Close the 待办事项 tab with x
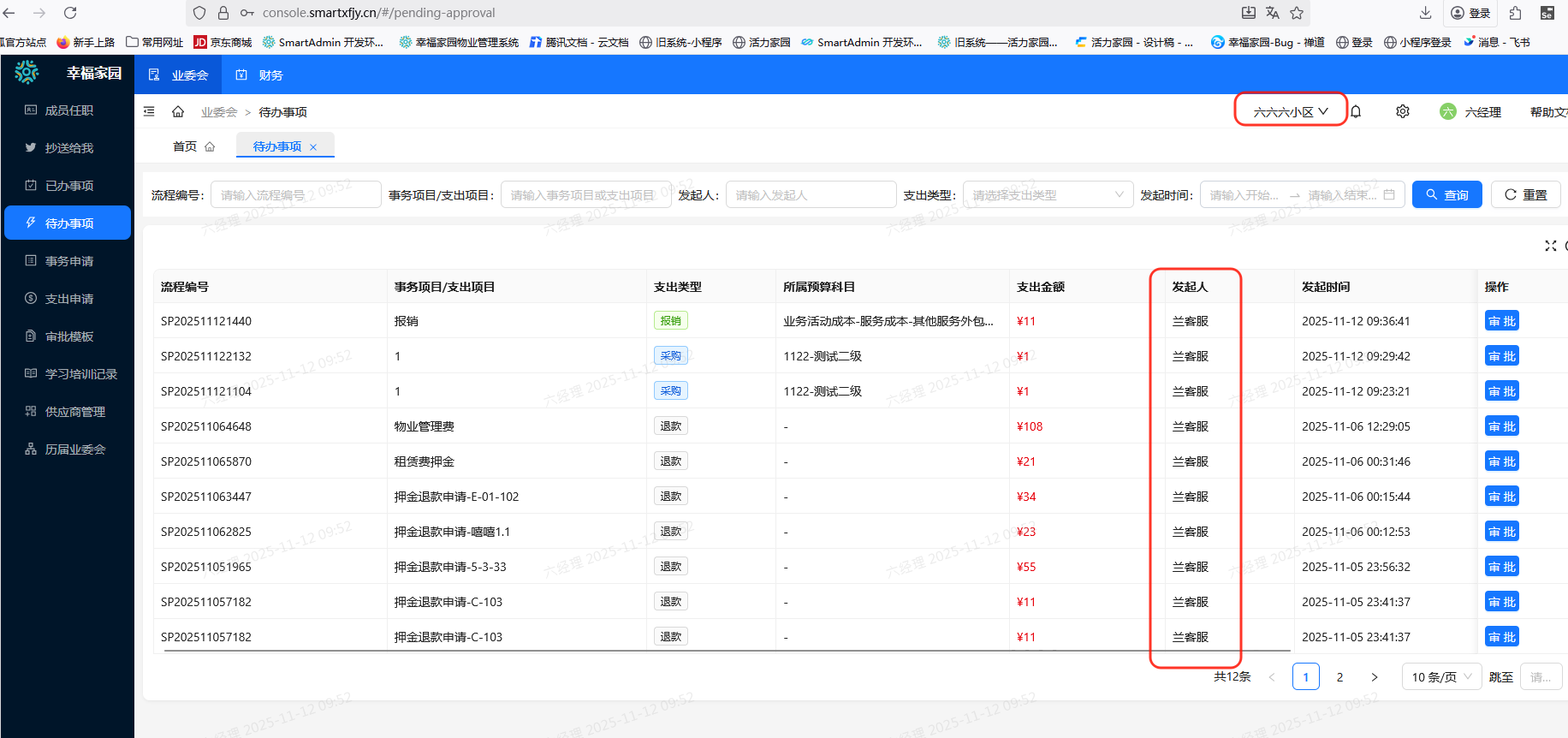The width and height of the screenshot is (1568, 738). pos(313,147)
